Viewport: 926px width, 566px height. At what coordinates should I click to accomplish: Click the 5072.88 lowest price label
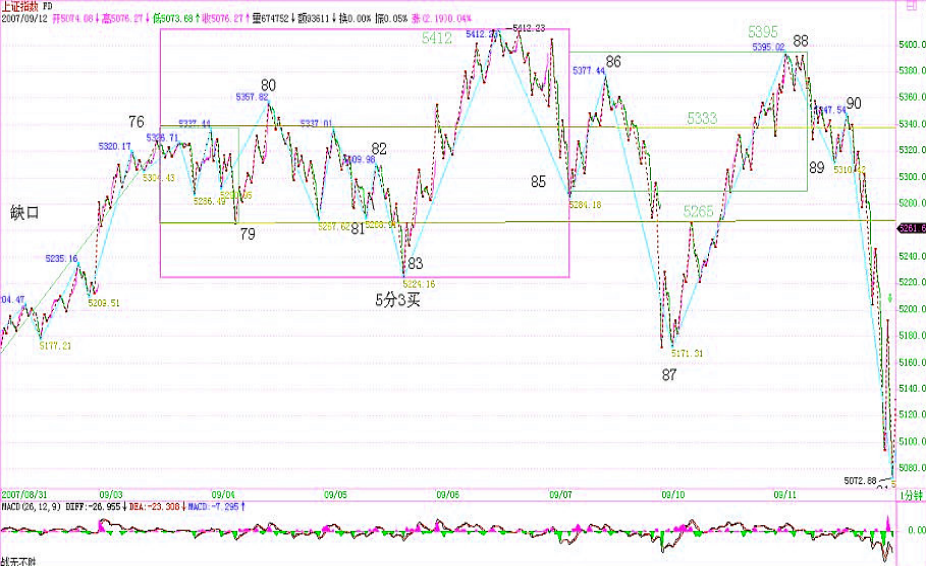click(x=860, y=481)
